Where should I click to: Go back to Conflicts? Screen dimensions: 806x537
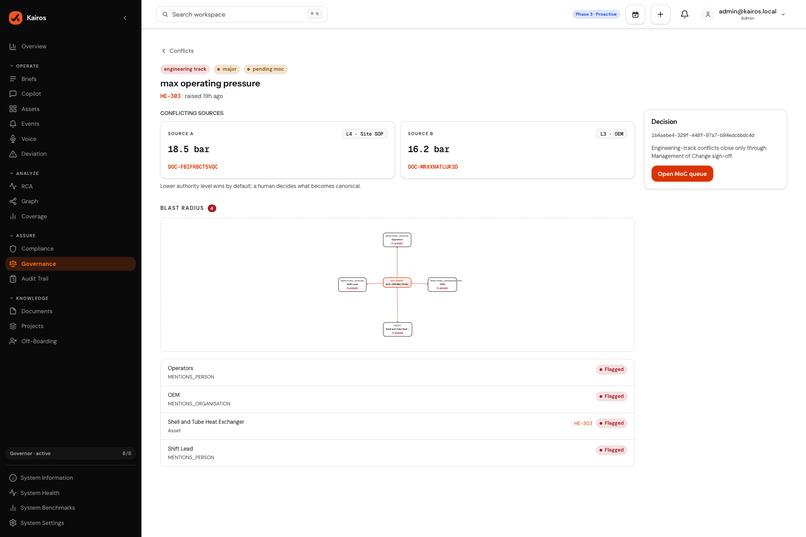[178, 51]
